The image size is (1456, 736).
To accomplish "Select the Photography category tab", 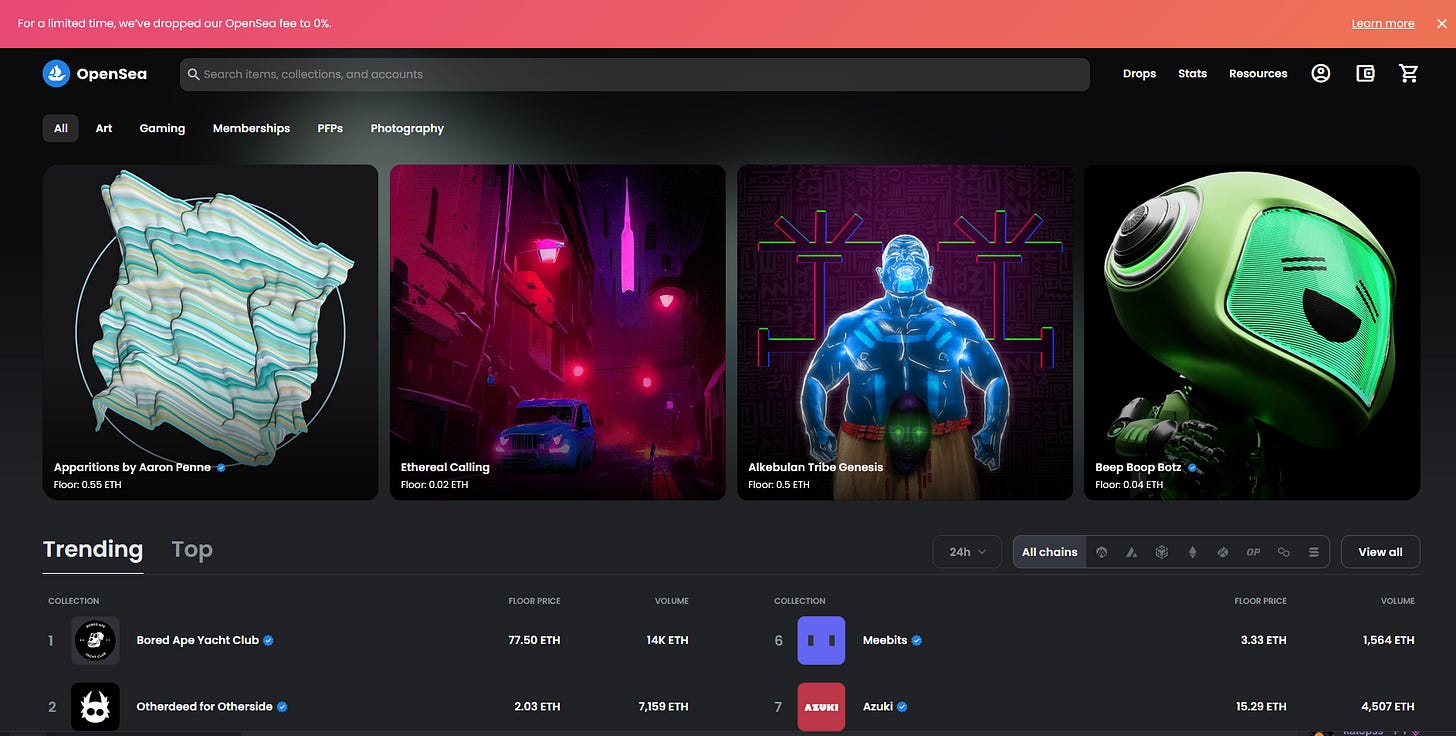I will pyautogui.click(x=407, y=128).
